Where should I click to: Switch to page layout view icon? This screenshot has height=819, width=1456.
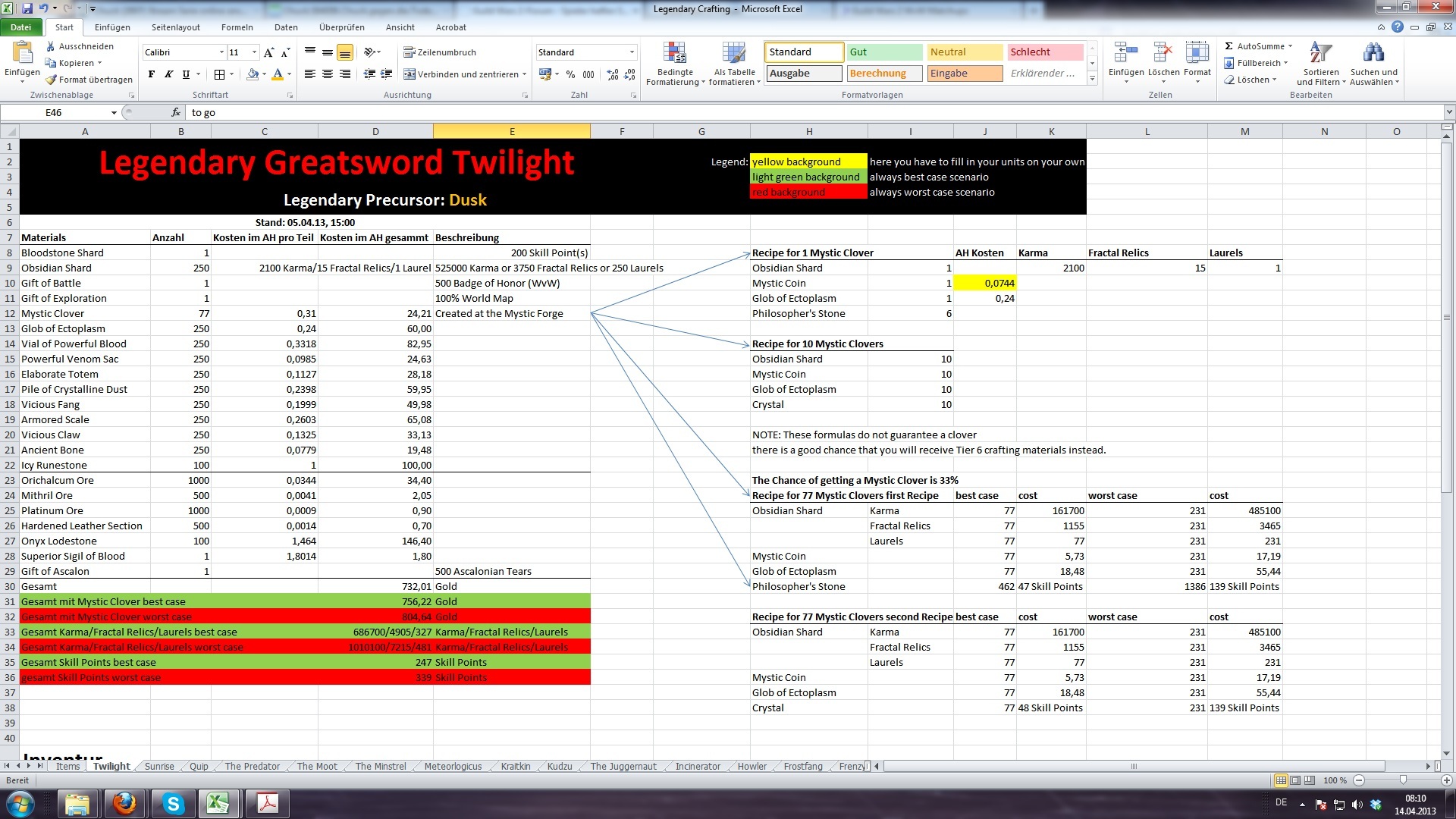coord(1295,780)
